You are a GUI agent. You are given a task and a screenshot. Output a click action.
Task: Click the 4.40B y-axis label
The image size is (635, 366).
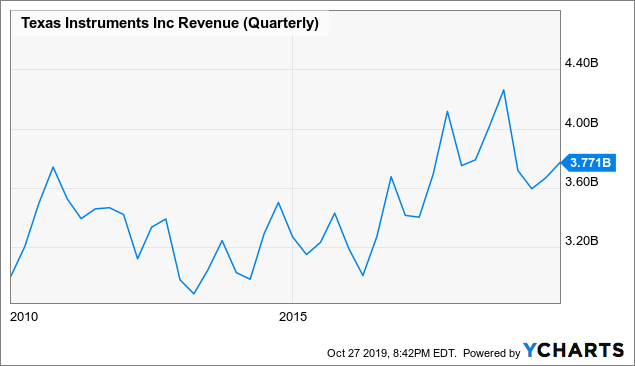(582, 63)
